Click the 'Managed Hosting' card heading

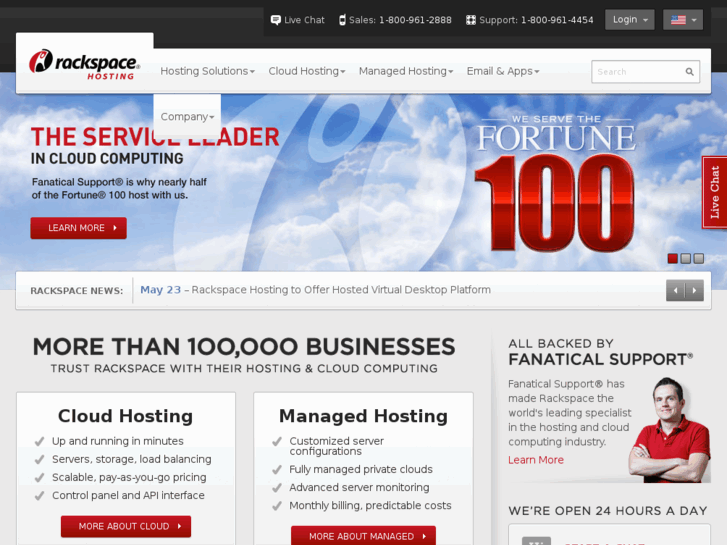[x=364, y=416]
